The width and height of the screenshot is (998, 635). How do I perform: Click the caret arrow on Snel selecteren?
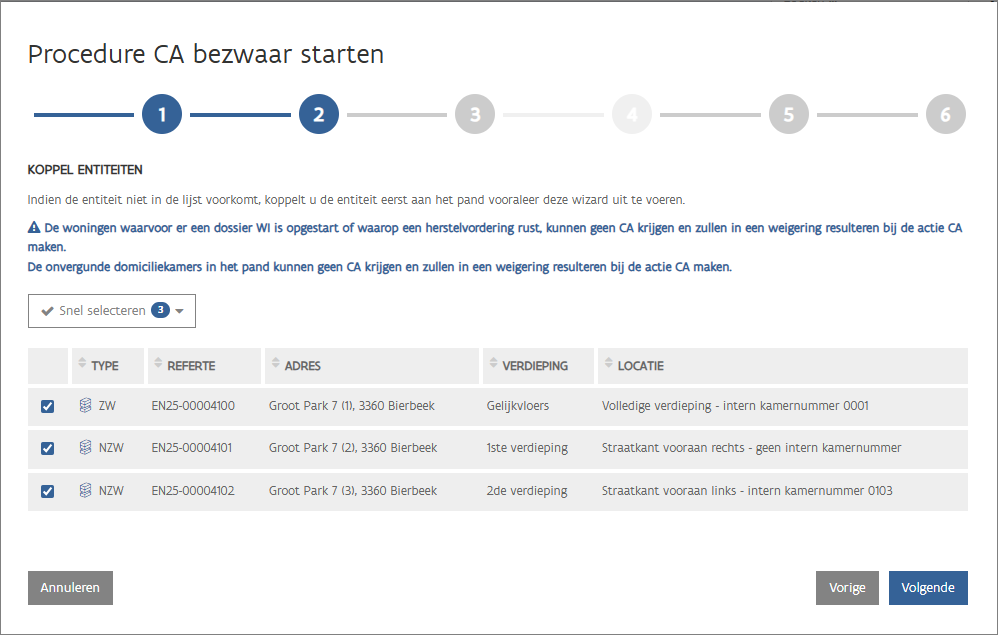[x=179, y=312]
